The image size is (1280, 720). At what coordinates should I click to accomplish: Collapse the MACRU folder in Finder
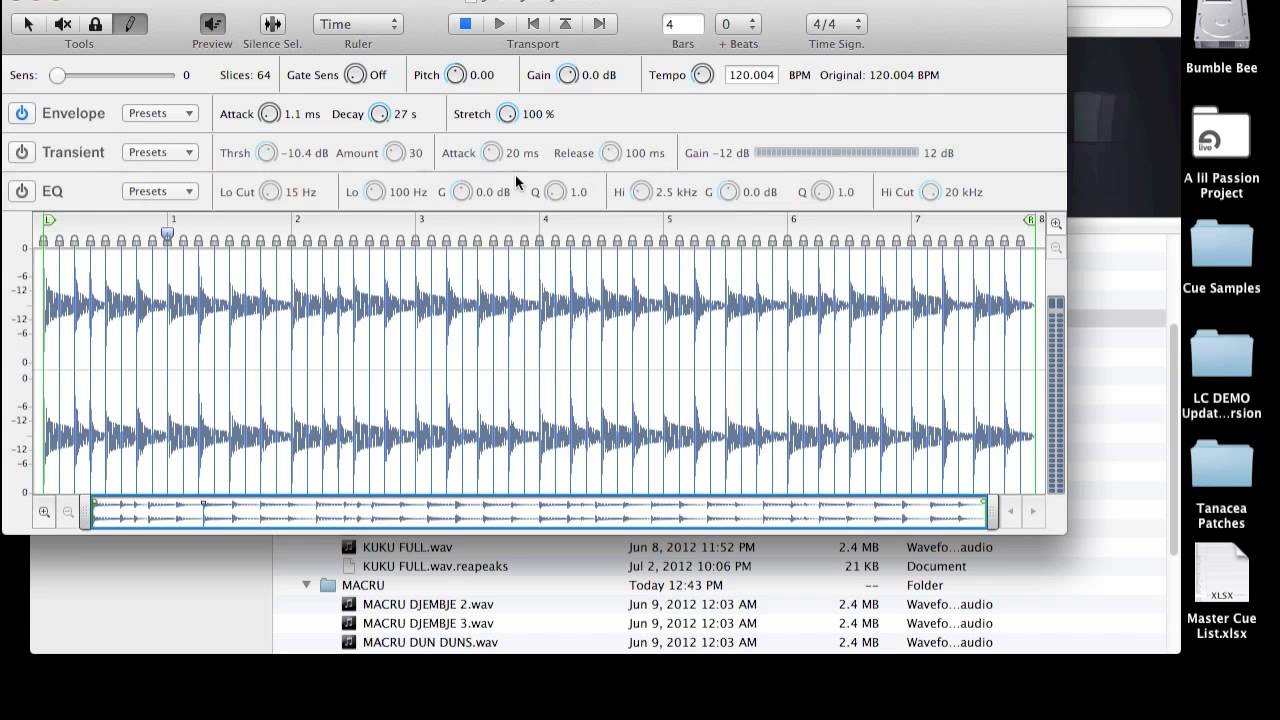307,585
